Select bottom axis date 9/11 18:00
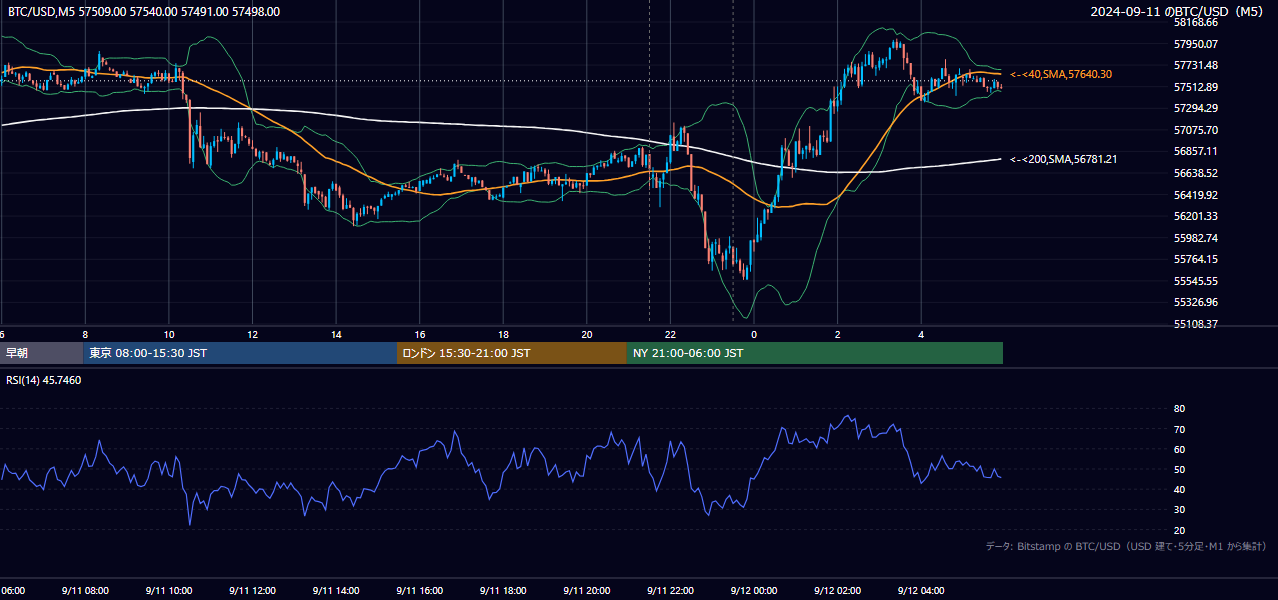This screenshot has height=600, width=1278. (x=503, y=591)
